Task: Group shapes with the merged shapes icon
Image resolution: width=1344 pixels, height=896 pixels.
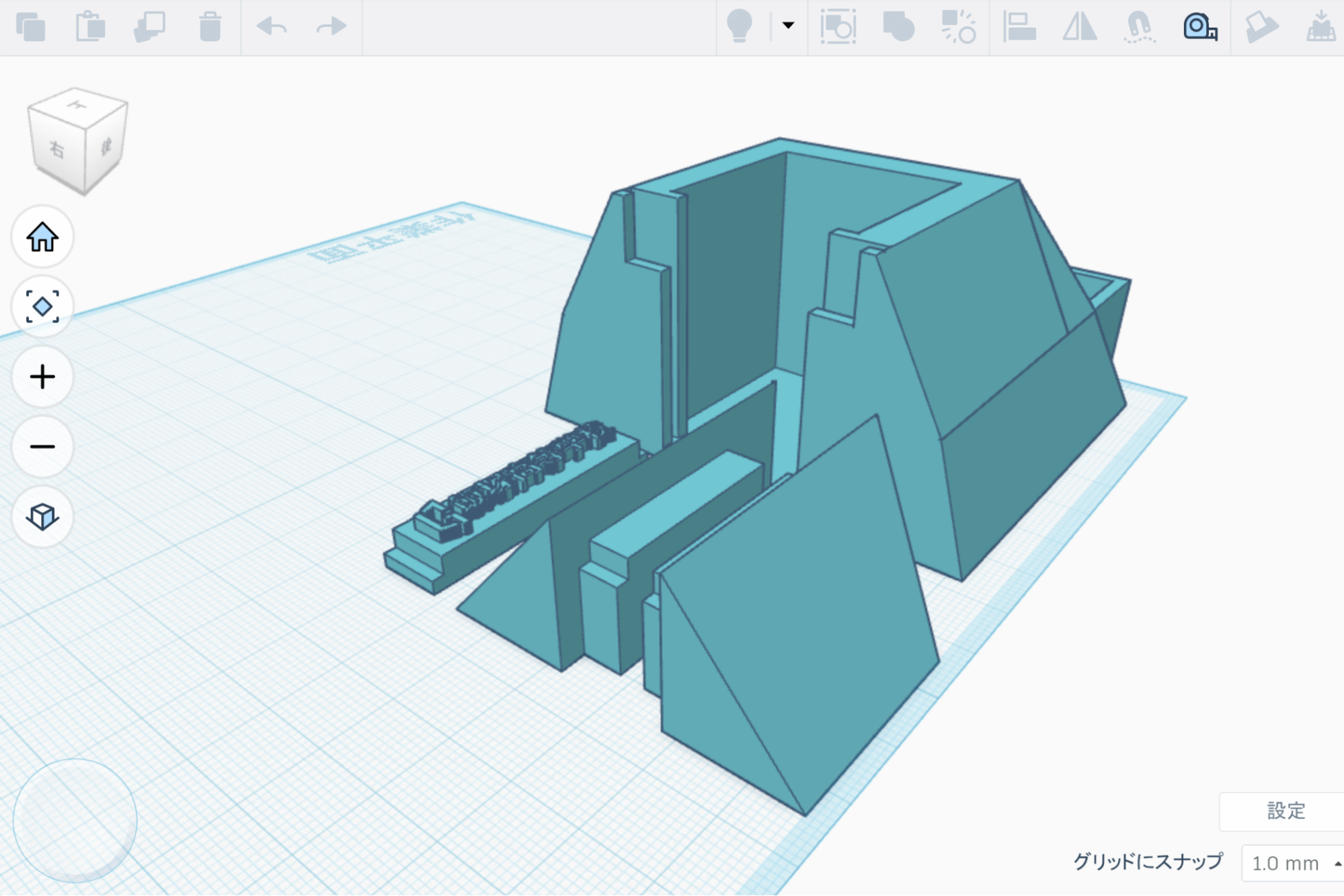Action: [898, 27]
